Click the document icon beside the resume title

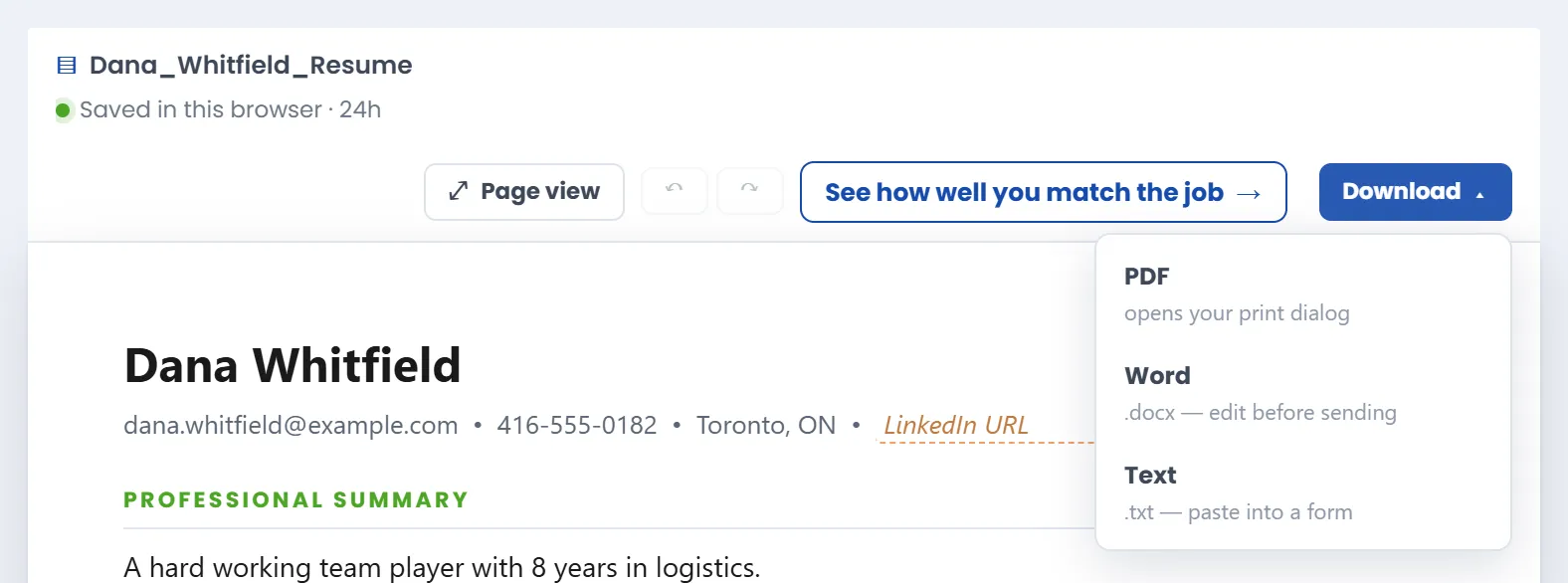click(x=67, y=66)
